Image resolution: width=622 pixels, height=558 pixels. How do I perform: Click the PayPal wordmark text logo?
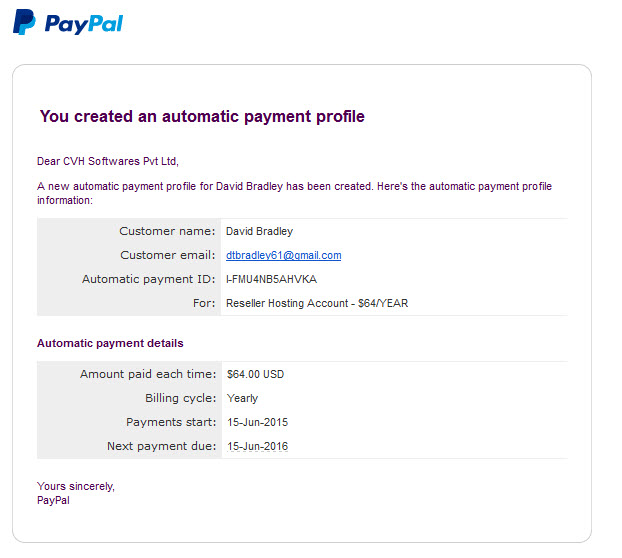(84, 24)
